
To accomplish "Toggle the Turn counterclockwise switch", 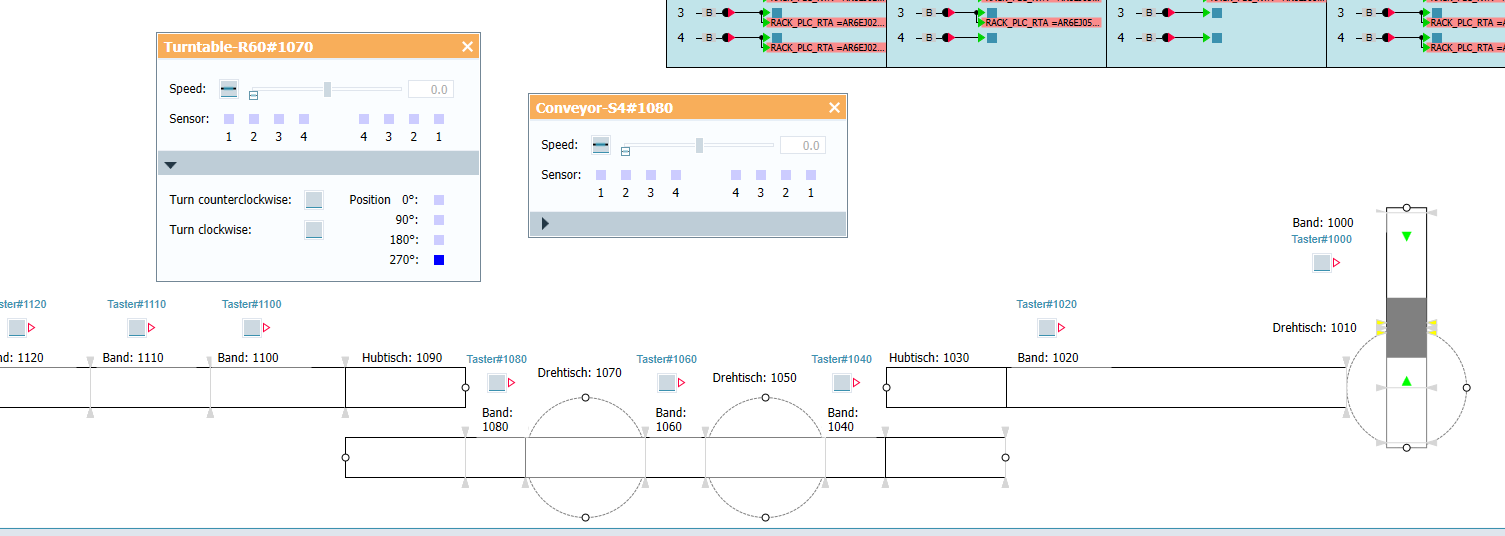I will (314, 200).
